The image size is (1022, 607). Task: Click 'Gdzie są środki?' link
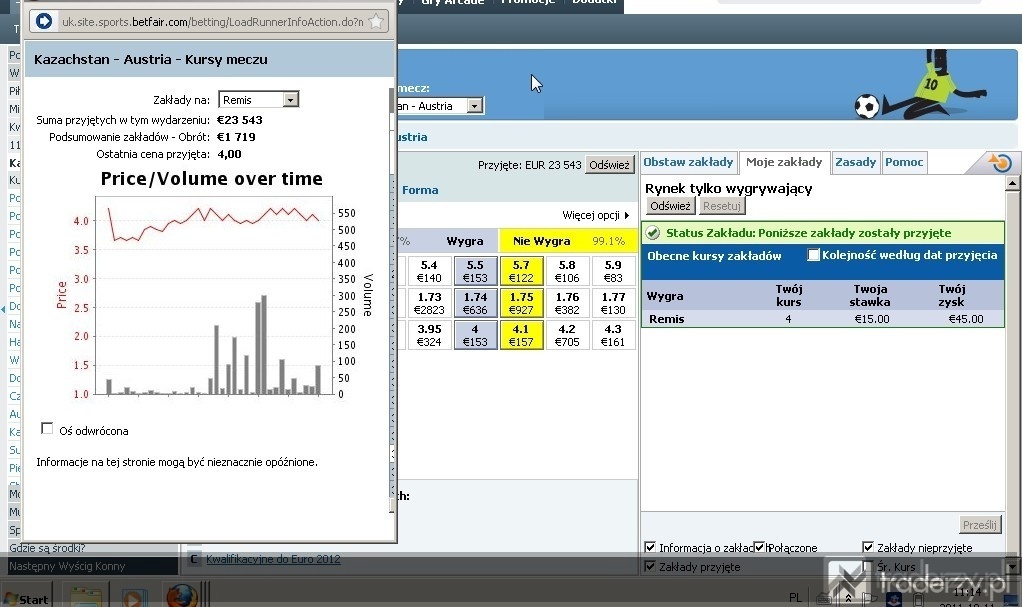47,548
